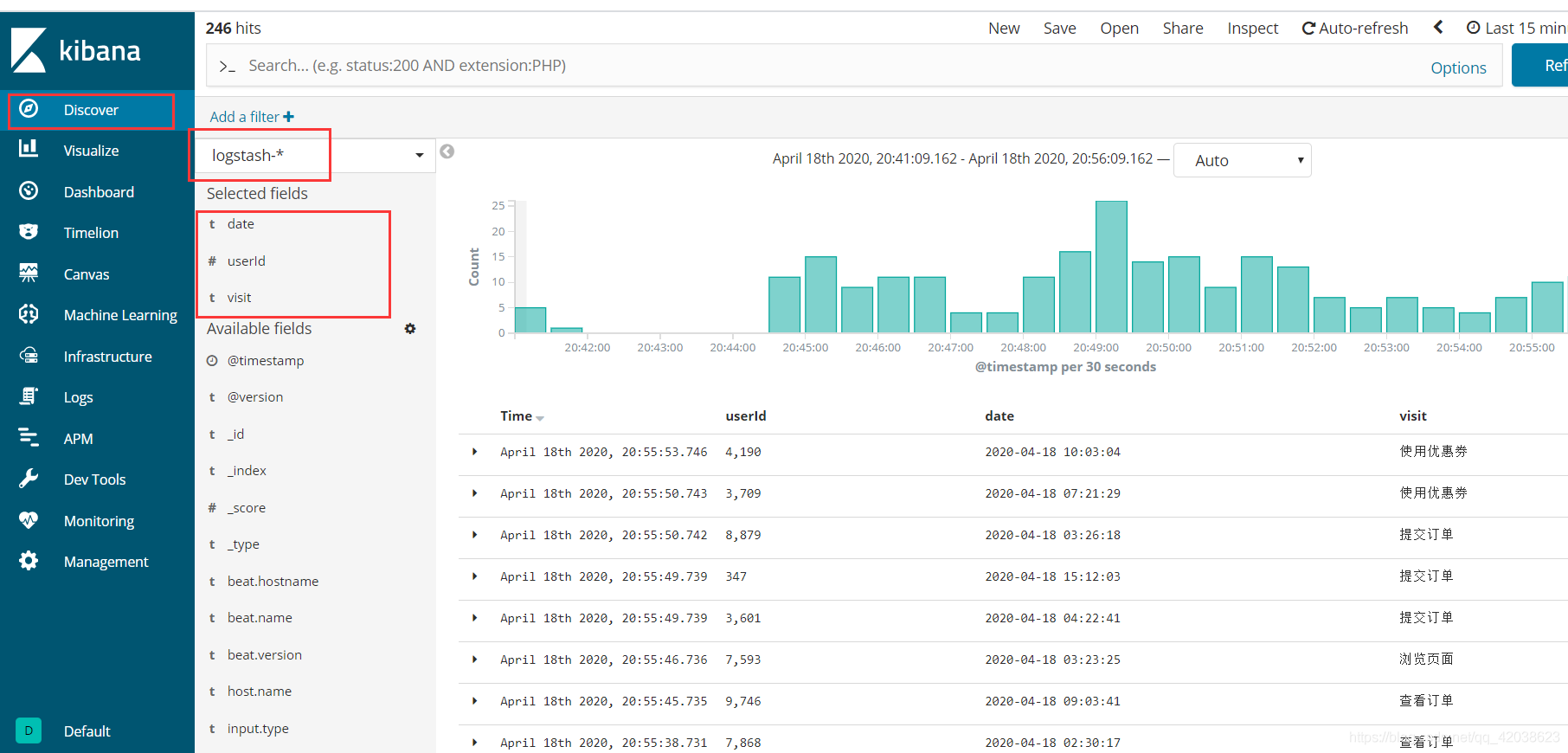The width and height of the screenshot is (1568, 753).
Task: Click the userId number type icon
Action: [x=212, y=261]
